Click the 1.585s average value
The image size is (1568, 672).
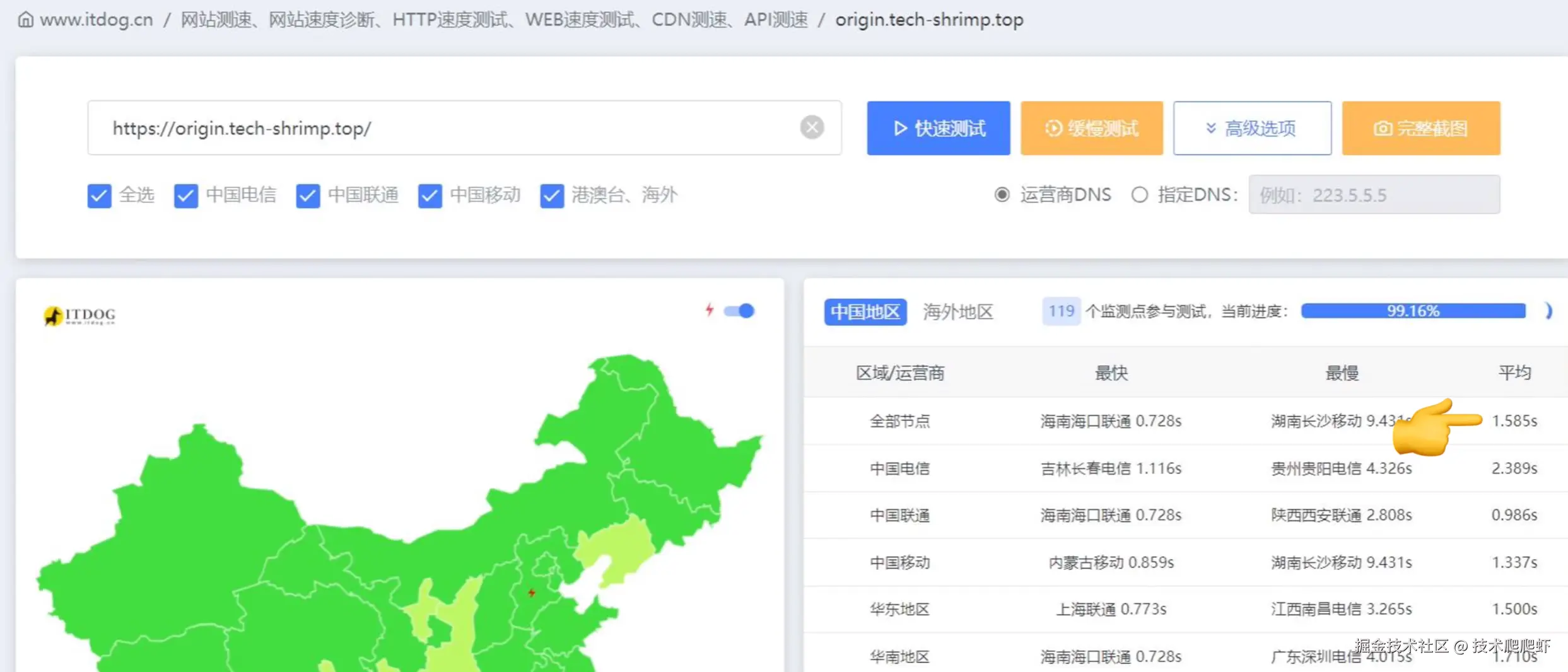(1514, 421)
